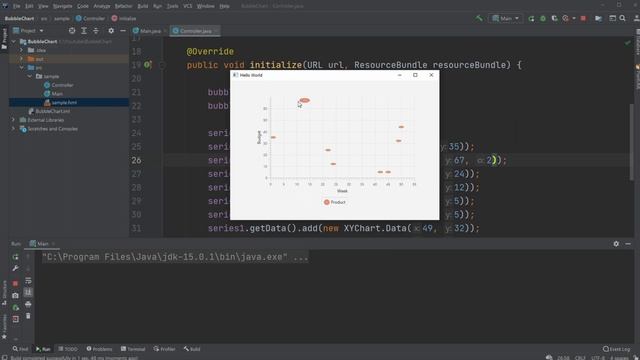The width and height of the screenshot is (640, 360).
Task: Click Expand All icon in Project panel
Action: [x=84, y=31]
